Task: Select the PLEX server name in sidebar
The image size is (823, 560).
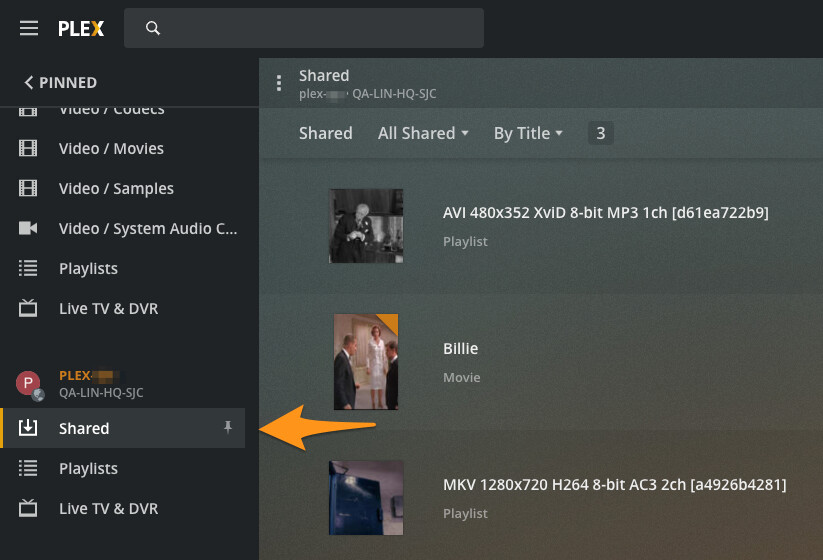Action: [x=89, y=376]
